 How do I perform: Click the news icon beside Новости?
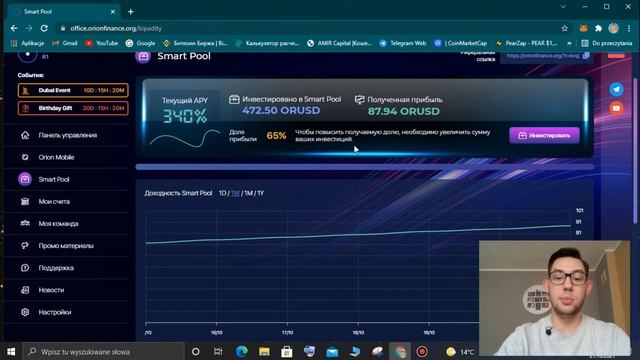click(x=25, y=290)
